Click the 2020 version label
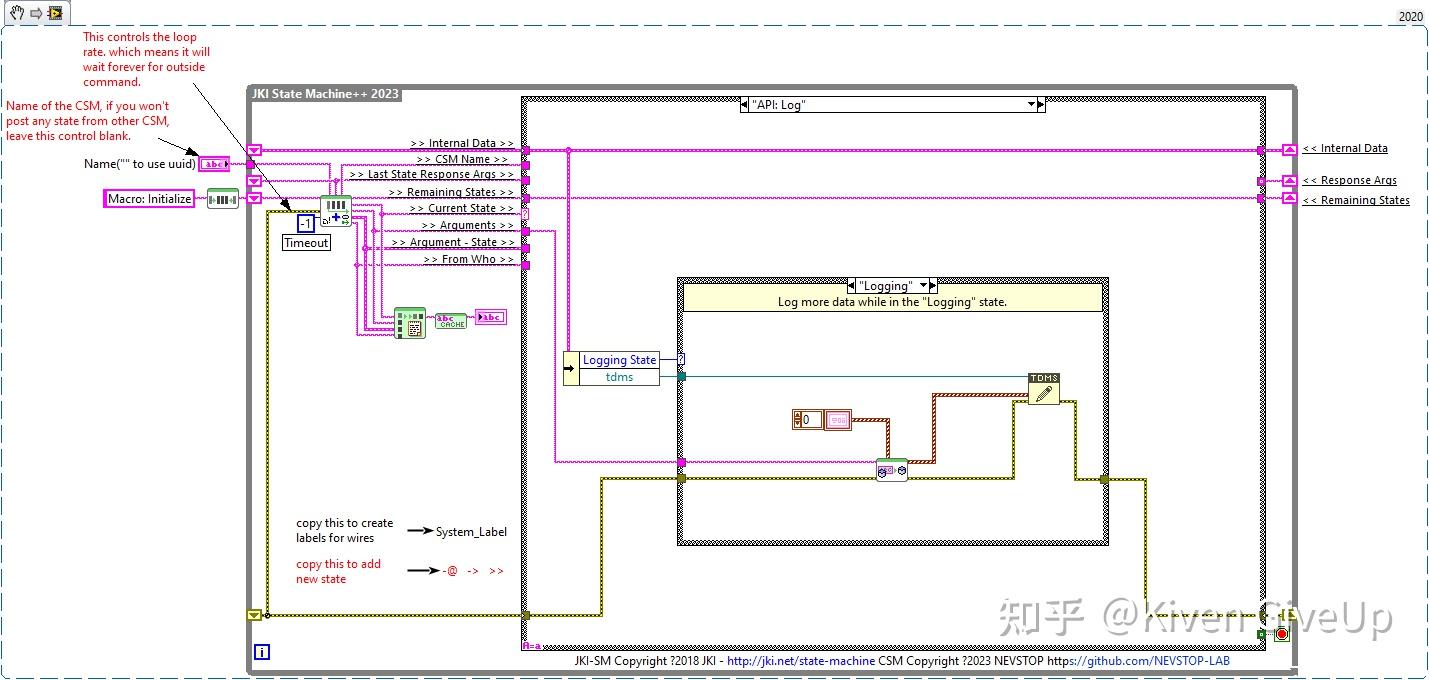The width and height of the screenshot is (1429, 680). (x=1410, y=16)
